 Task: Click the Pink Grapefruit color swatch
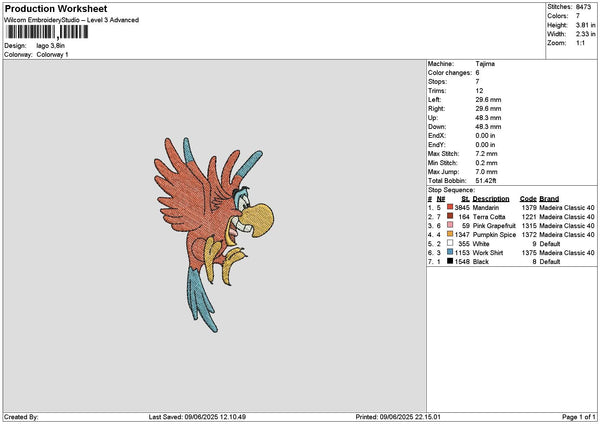[x=450, y=225]
